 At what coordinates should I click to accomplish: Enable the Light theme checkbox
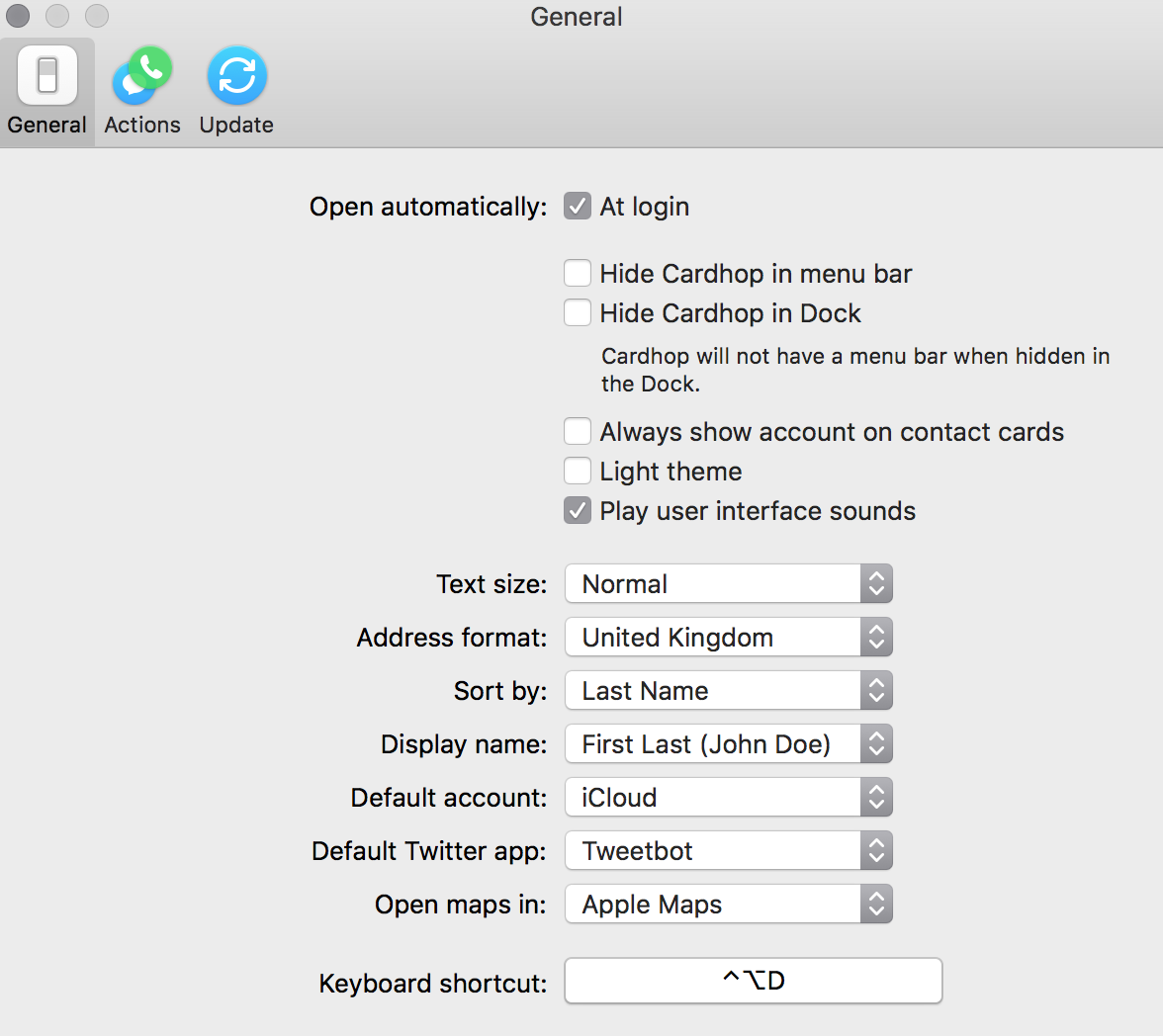point(578,471)
